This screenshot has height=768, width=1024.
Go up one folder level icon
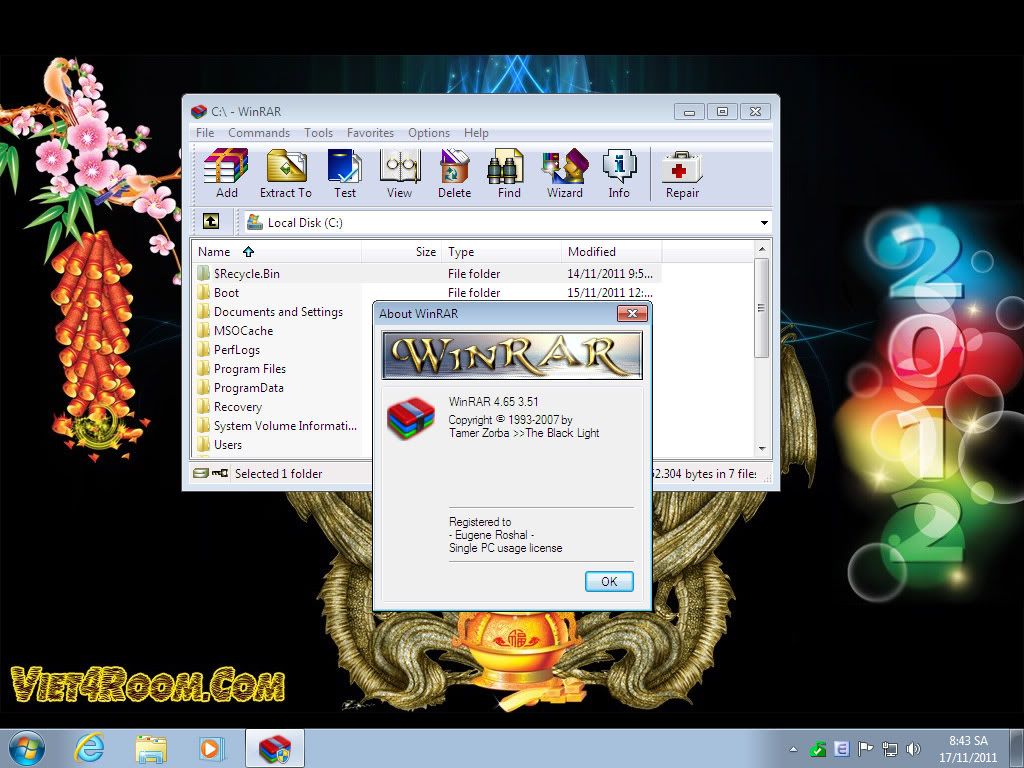click(x=211, y=221)
